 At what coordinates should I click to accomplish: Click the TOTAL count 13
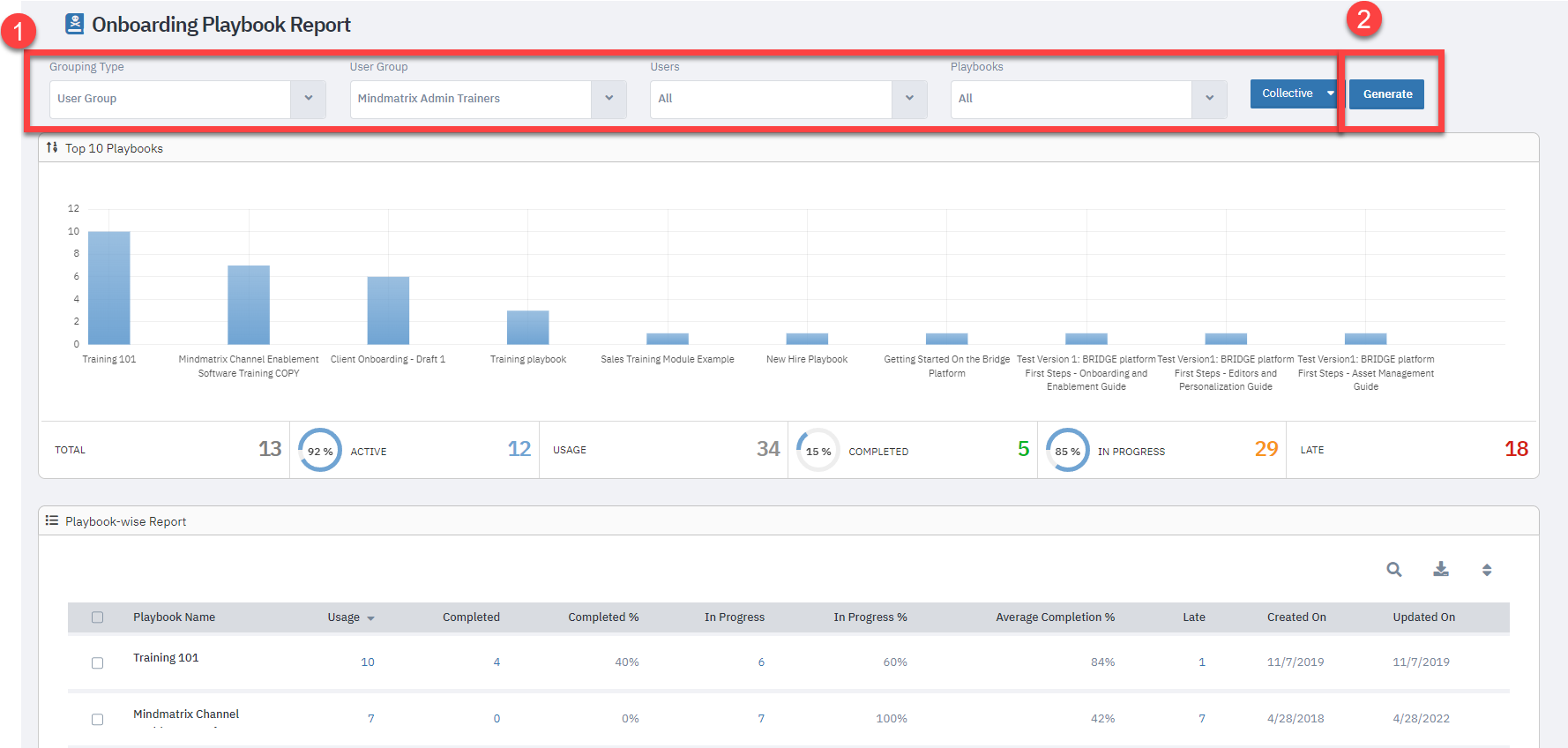[270, 449]
